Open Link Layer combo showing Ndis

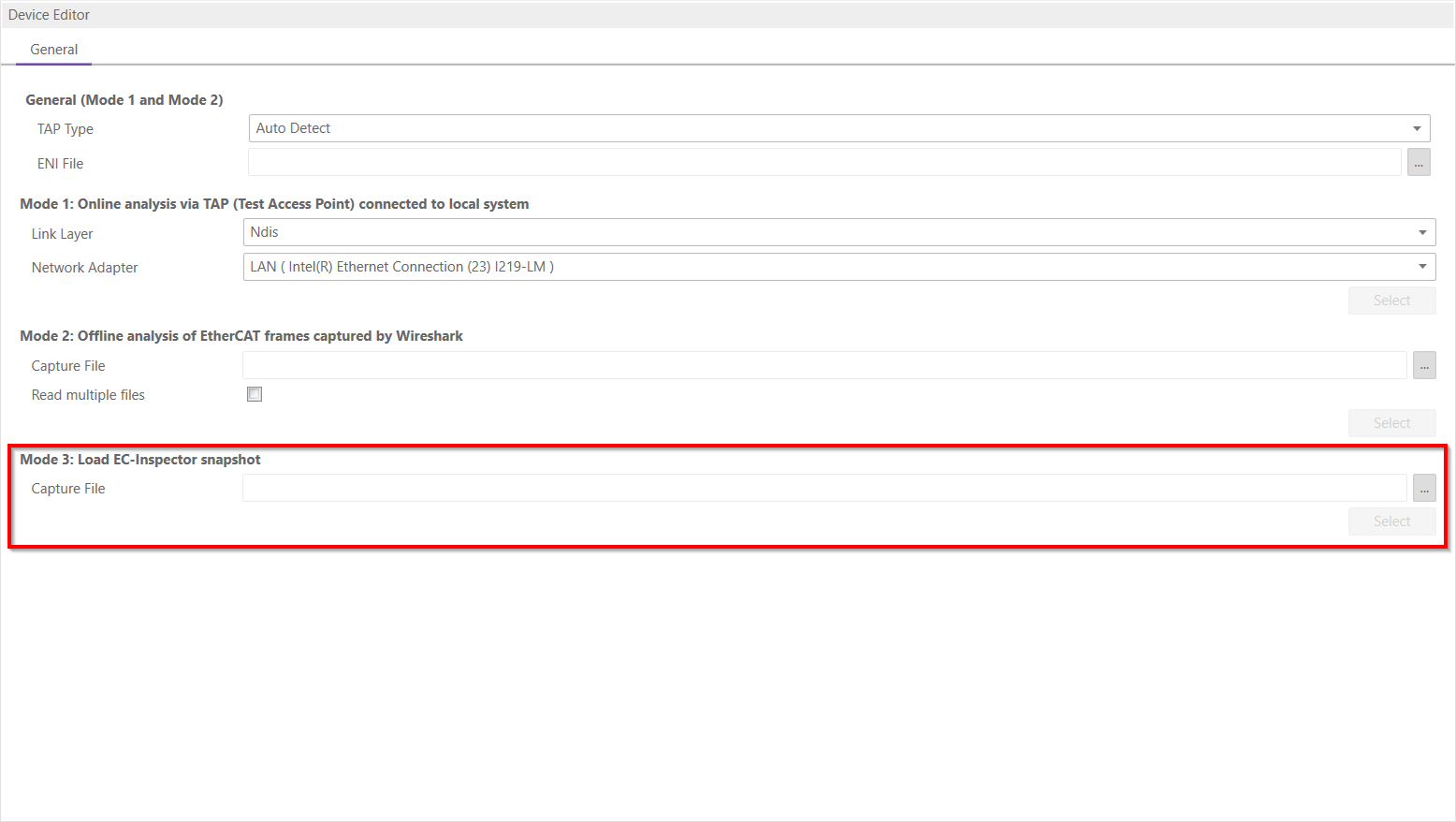pos(823,232)
